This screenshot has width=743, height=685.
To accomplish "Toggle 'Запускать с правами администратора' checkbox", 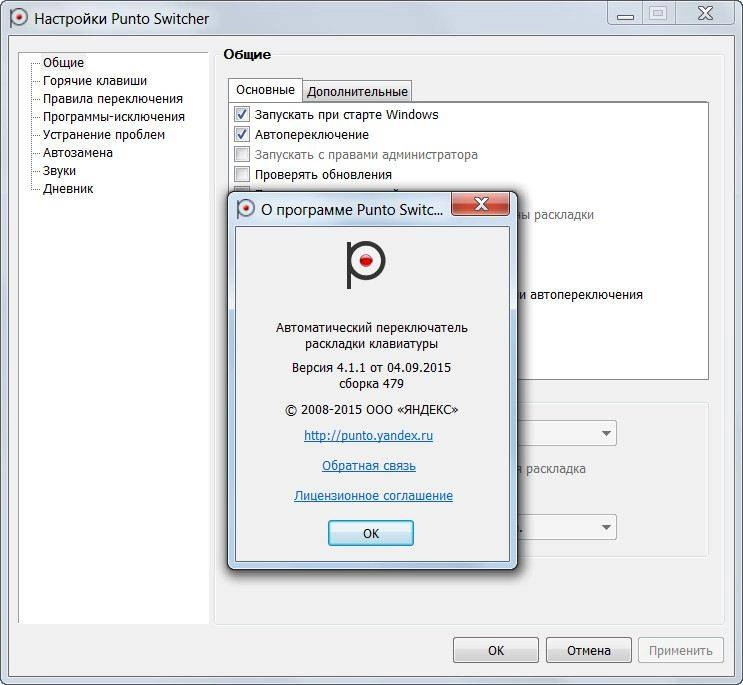I will point(242,154).
